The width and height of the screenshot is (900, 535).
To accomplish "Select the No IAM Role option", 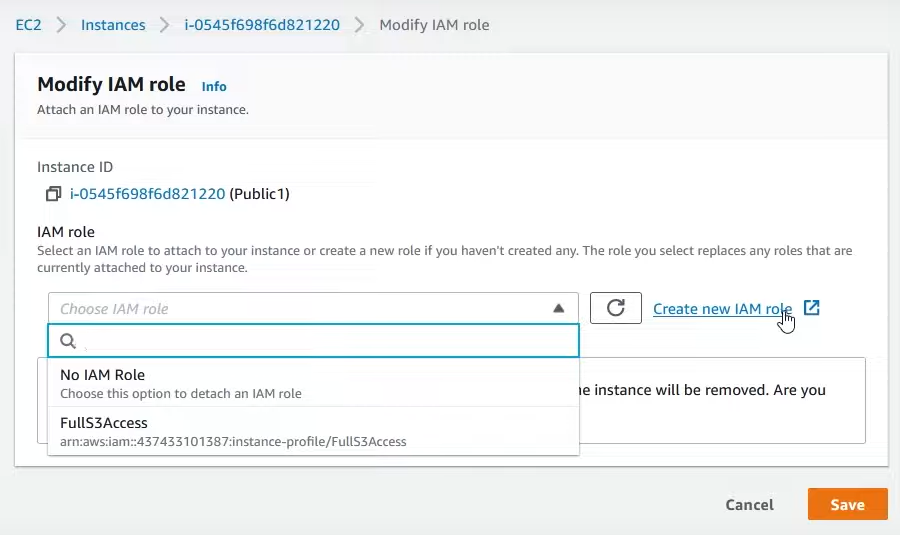I will [313, 383].
